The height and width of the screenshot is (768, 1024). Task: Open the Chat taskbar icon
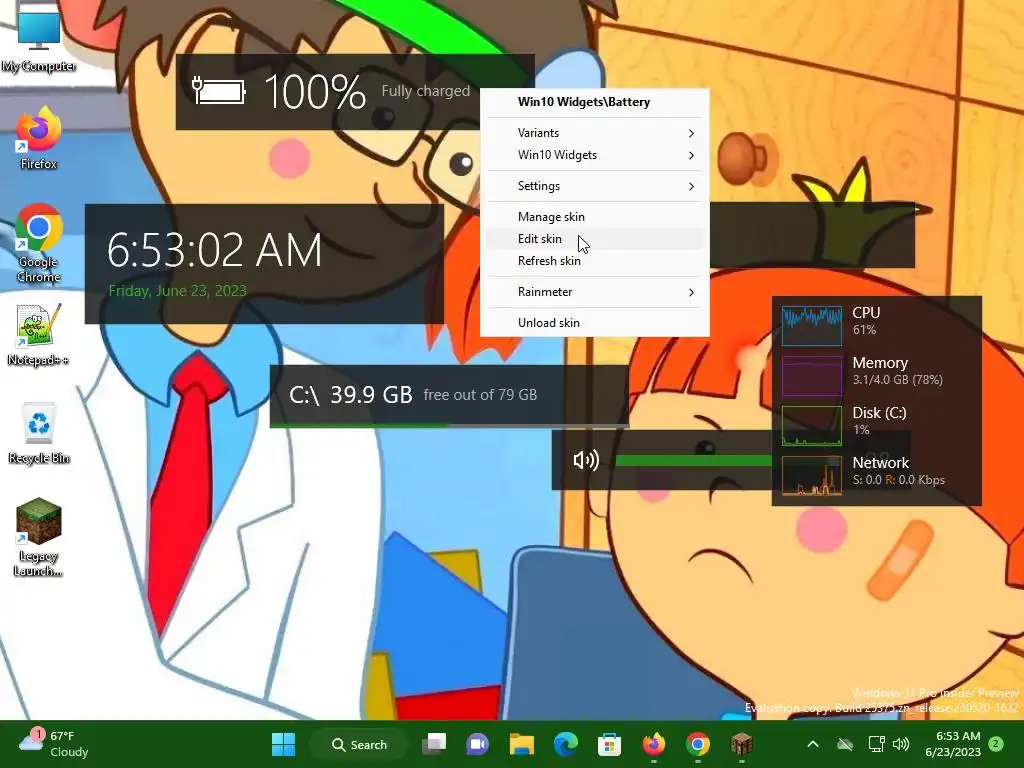(x=477, y=744)
